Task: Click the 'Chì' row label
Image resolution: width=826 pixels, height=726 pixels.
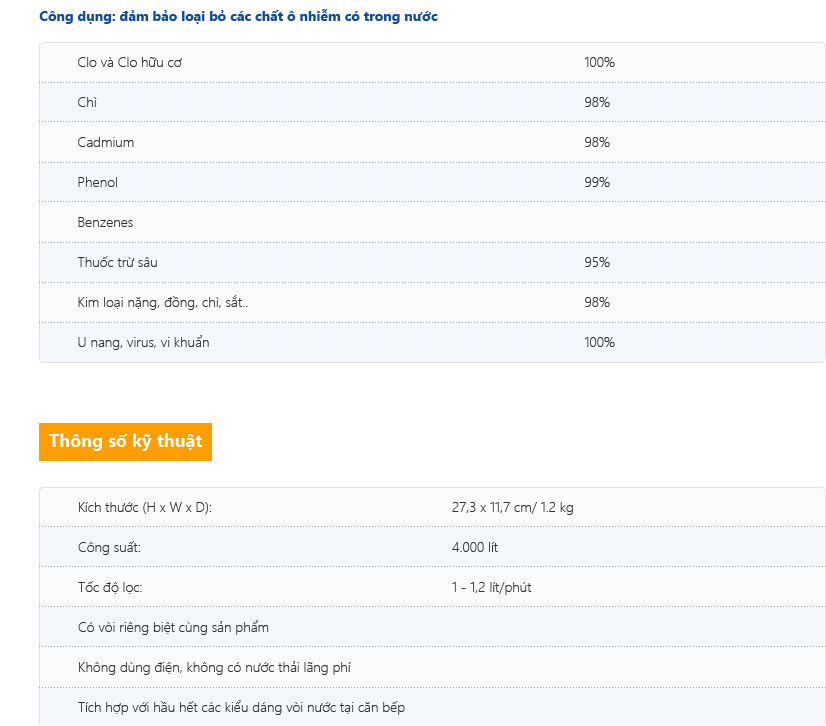Action: (x=87, y=102)
